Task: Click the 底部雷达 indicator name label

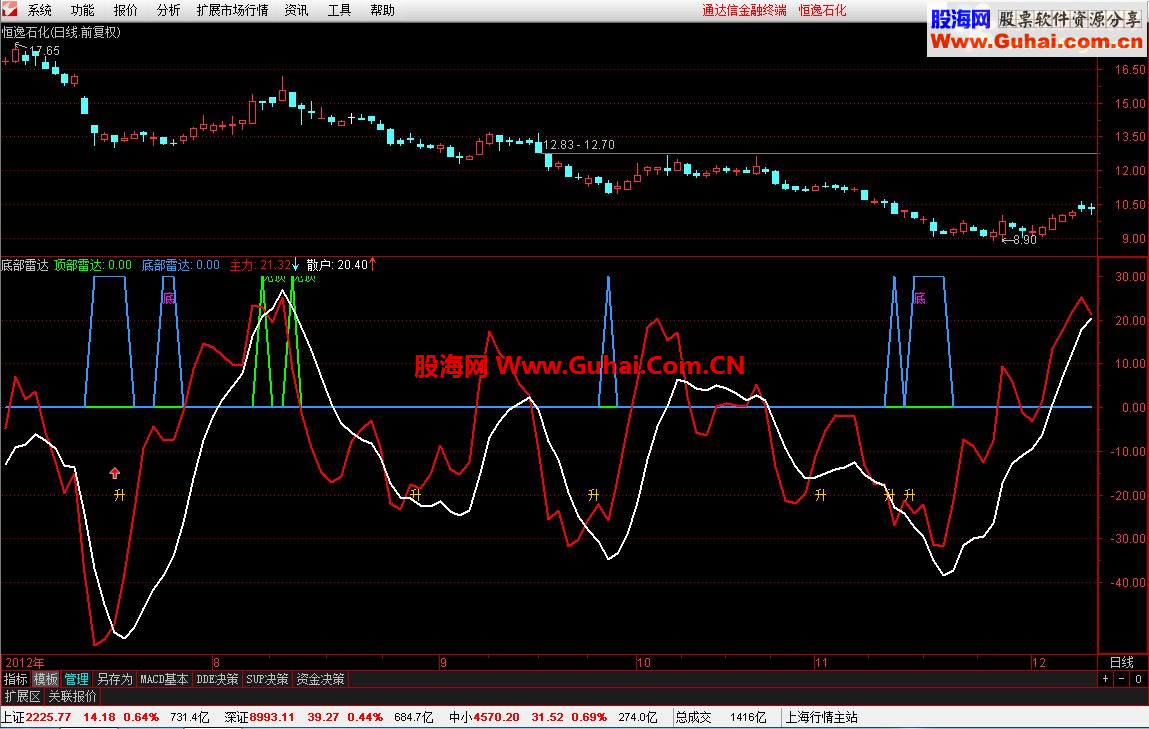Action: (x=25, y=265)
